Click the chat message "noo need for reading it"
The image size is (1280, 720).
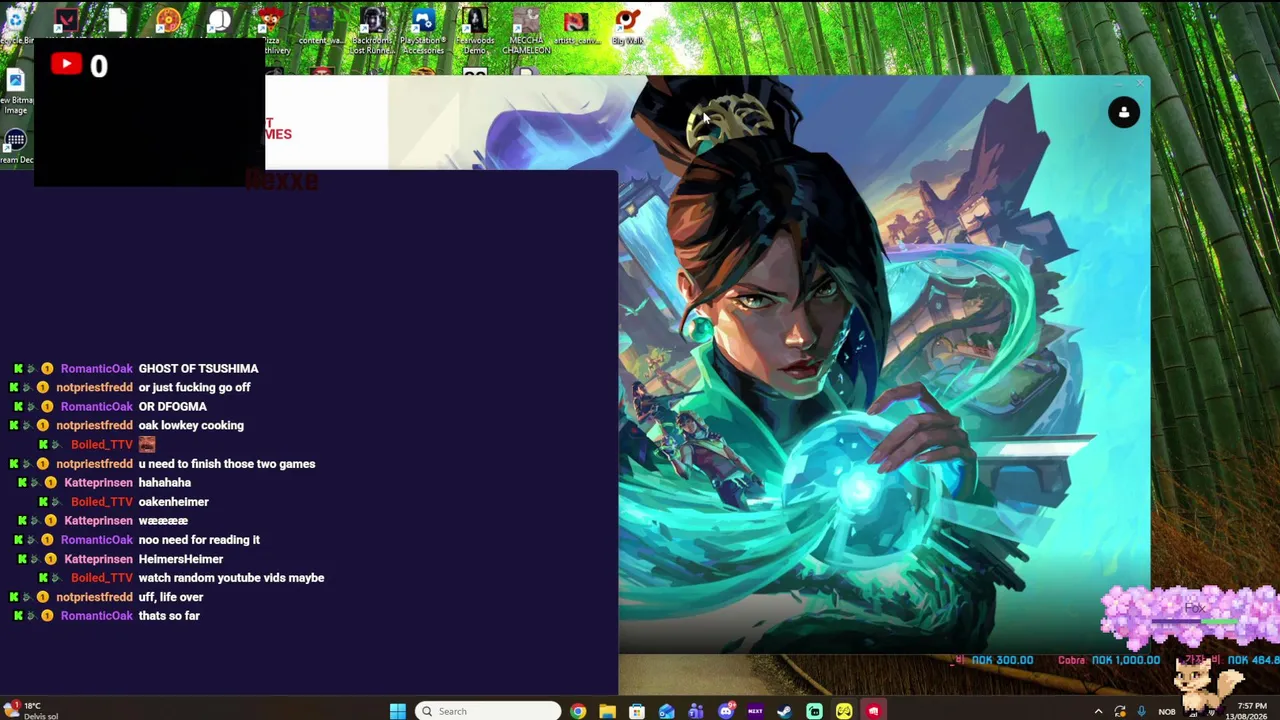coord(199,540)
